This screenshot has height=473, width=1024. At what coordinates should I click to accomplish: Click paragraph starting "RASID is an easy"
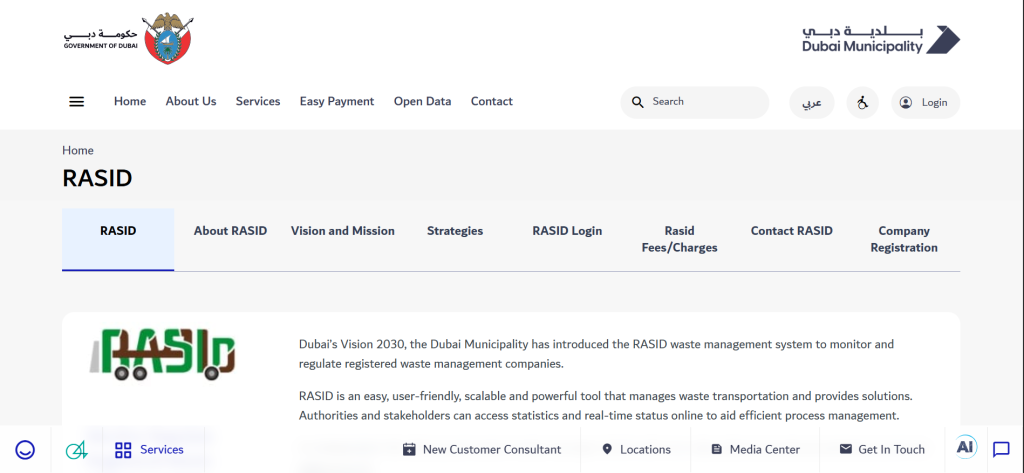605,406
